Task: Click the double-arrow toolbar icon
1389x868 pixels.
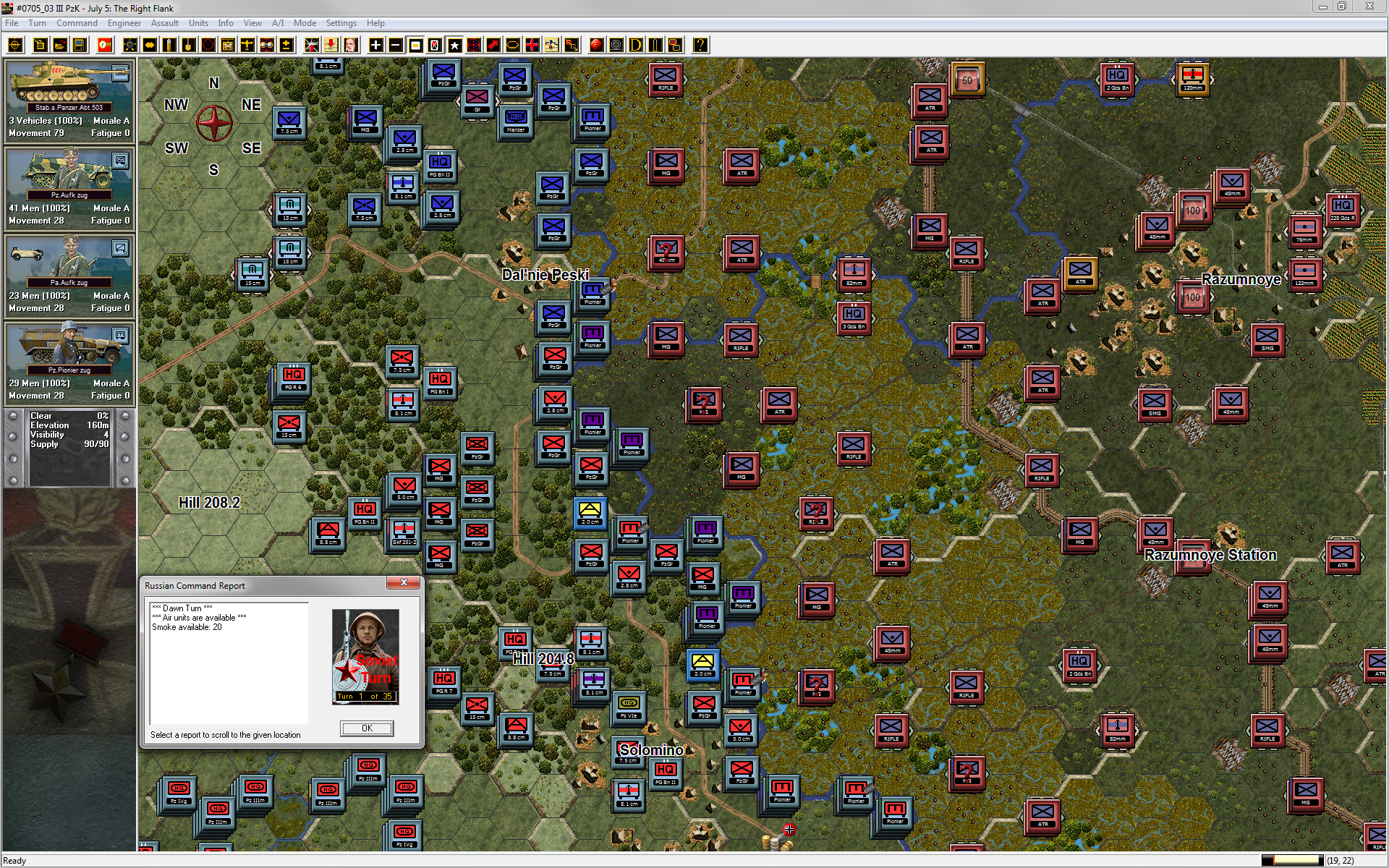Action: pos(150,45)
